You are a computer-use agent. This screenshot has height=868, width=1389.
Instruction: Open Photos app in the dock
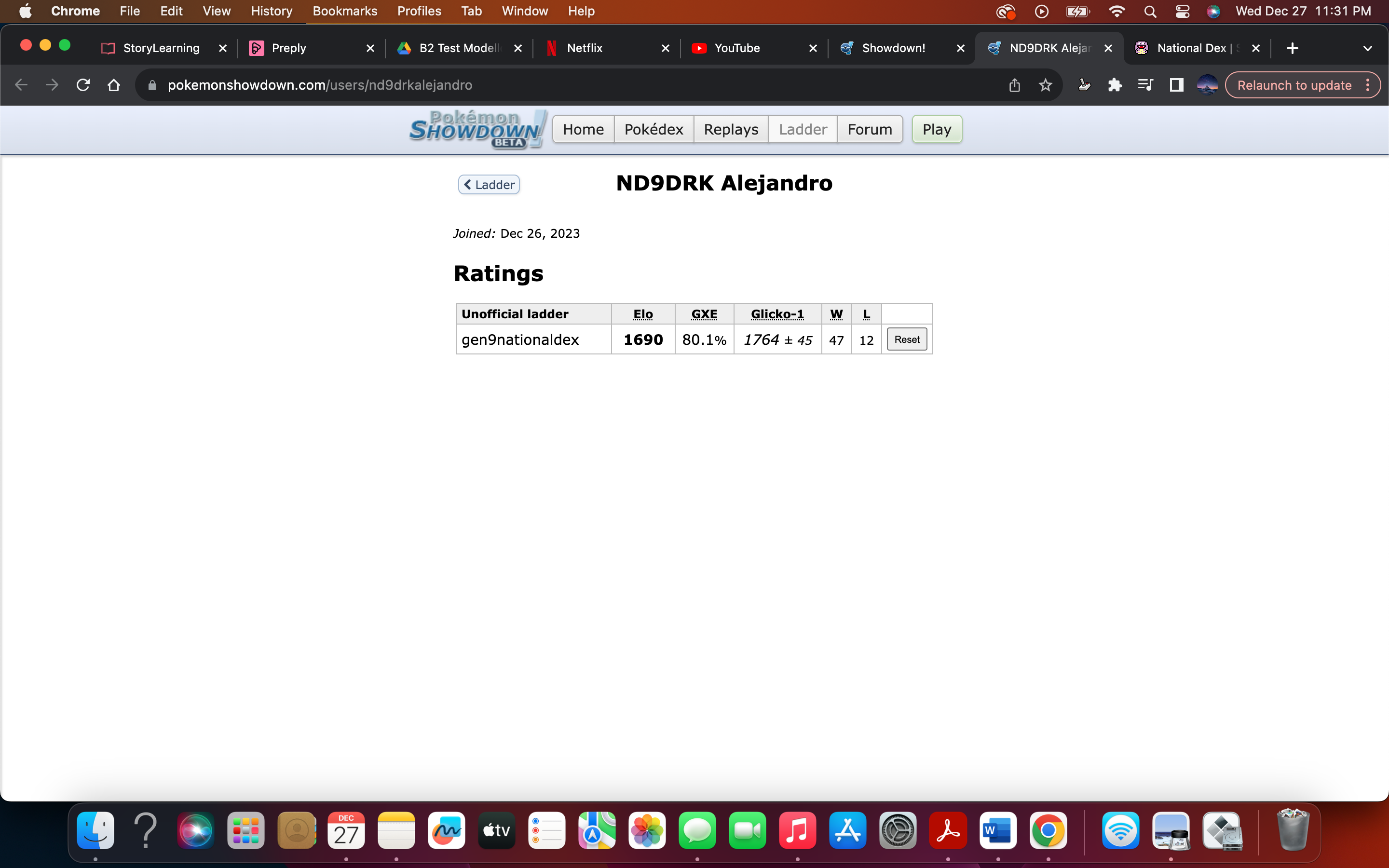point(647,830)
